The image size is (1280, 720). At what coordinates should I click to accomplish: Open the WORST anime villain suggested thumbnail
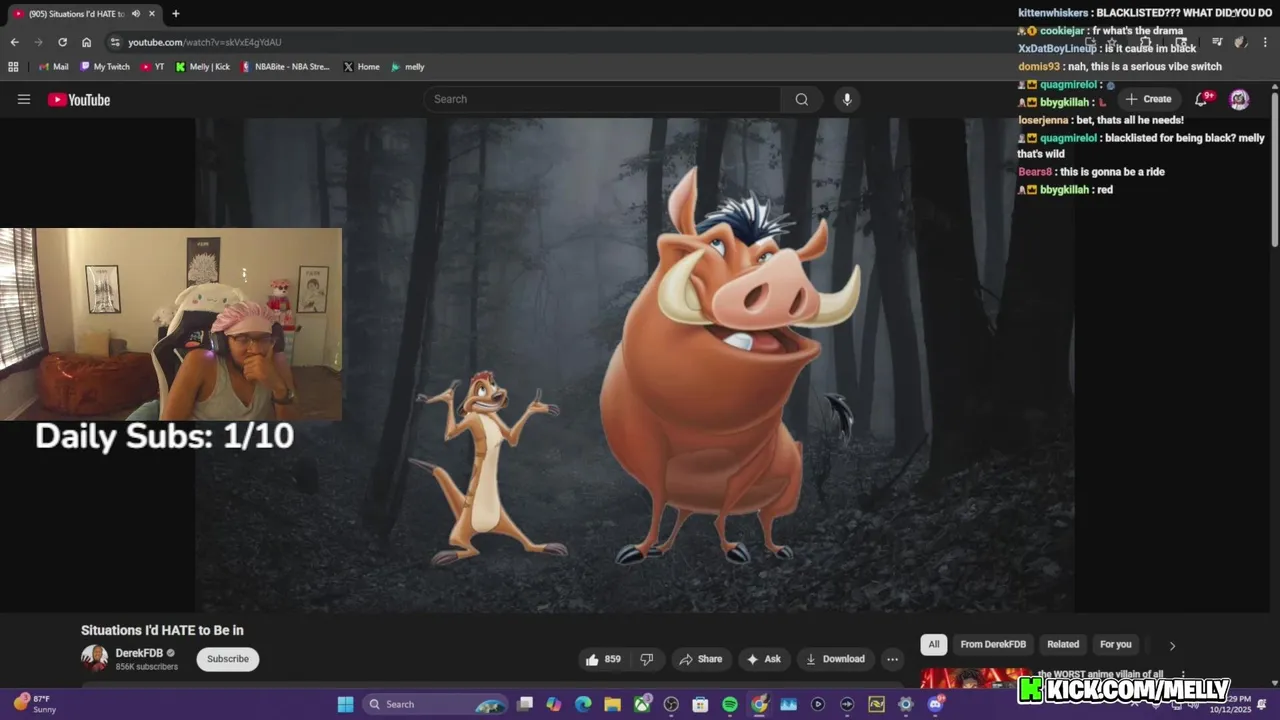click(975, 678)
